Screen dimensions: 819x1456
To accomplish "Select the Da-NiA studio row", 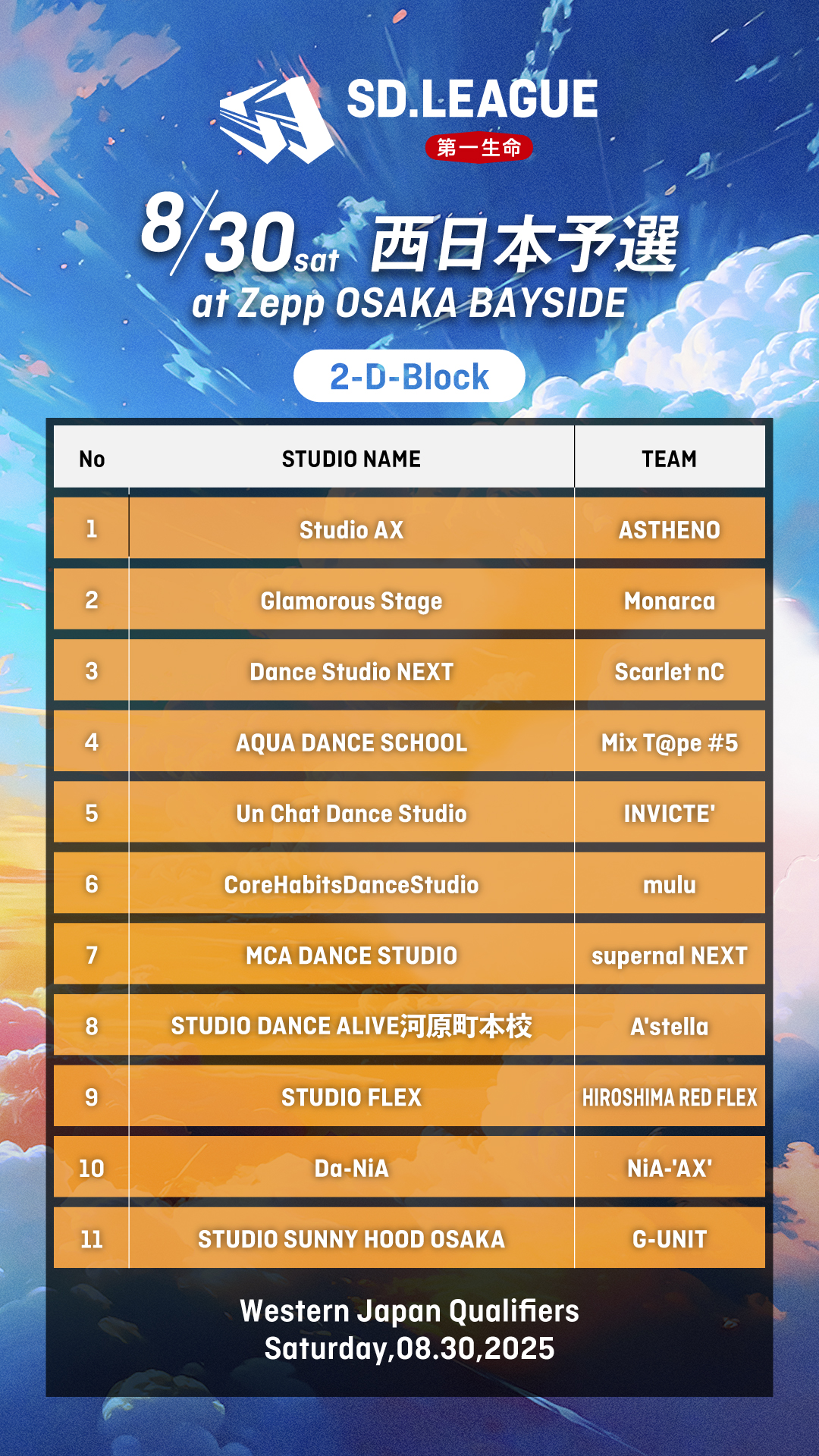I will coord(351,1168).
